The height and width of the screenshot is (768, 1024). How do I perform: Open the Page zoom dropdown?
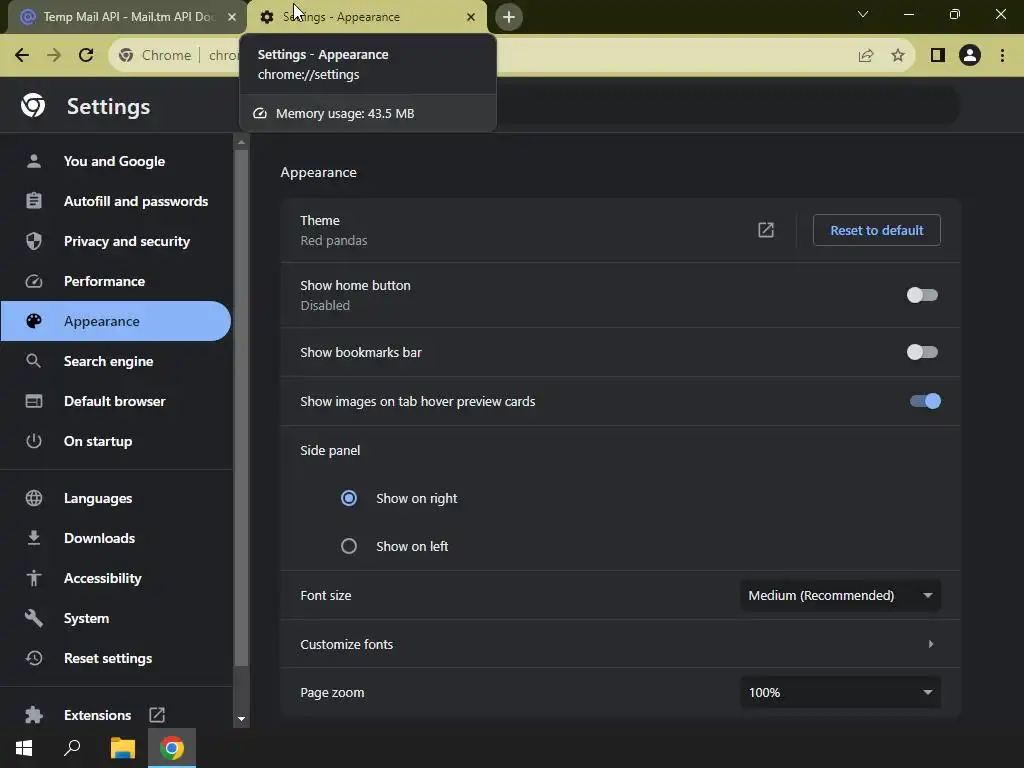840,692
